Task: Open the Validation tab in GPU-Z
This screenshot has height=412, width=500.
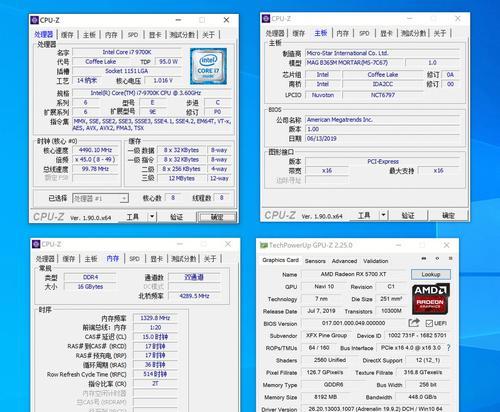Action: point(376,261)
